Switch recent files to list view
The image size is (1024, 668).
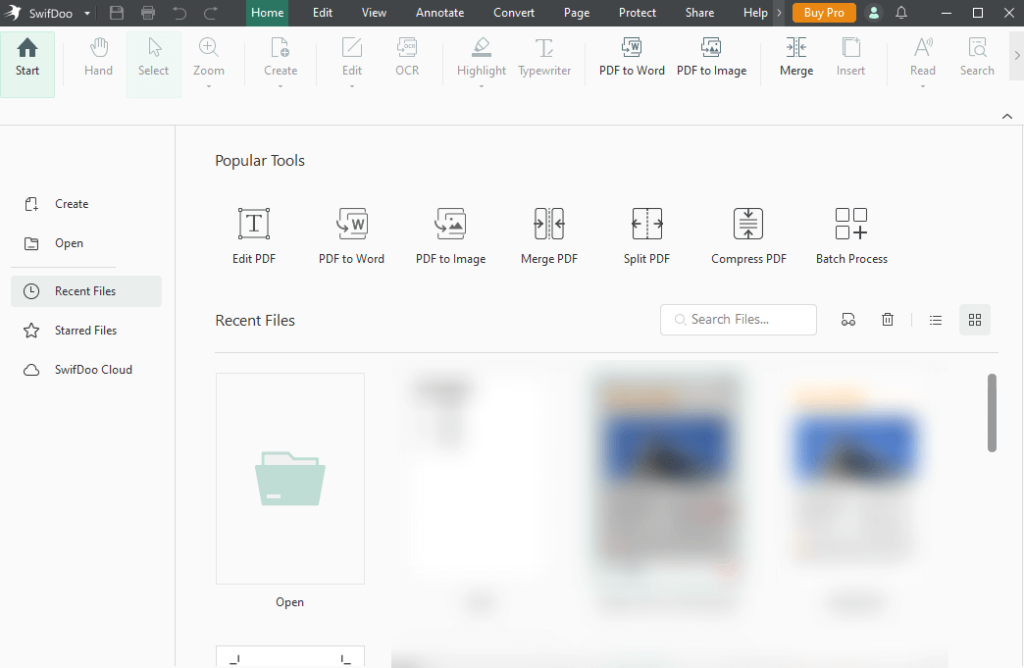click(935, 319)
